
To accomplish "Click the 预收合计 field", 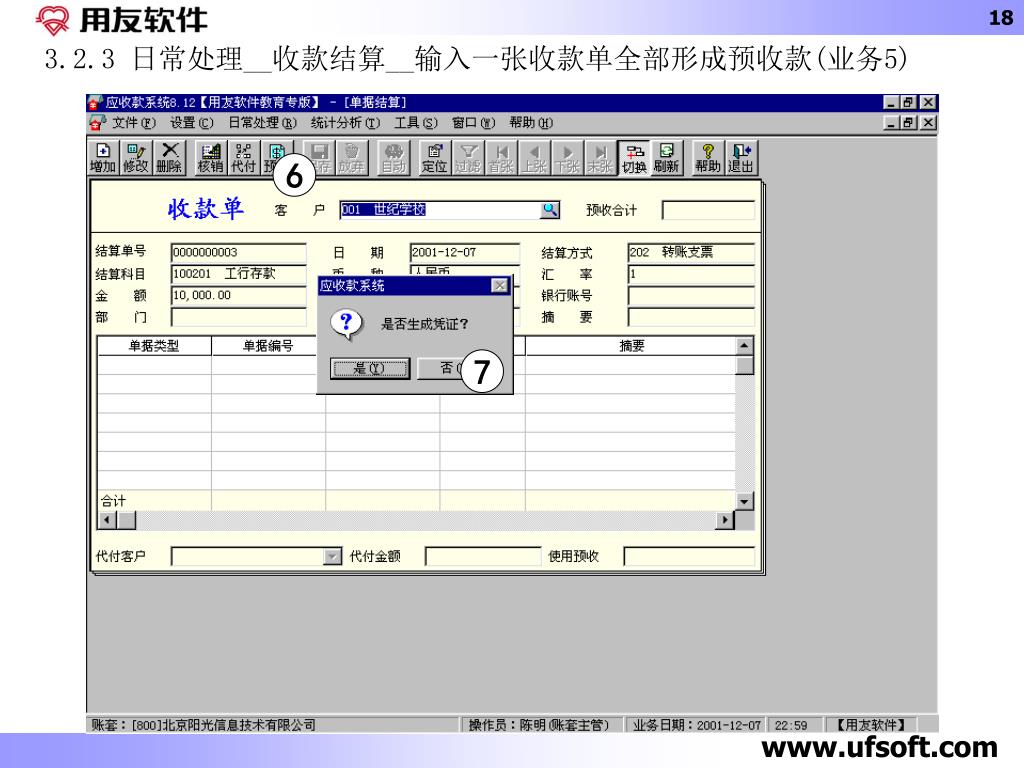I will point(708,210).
